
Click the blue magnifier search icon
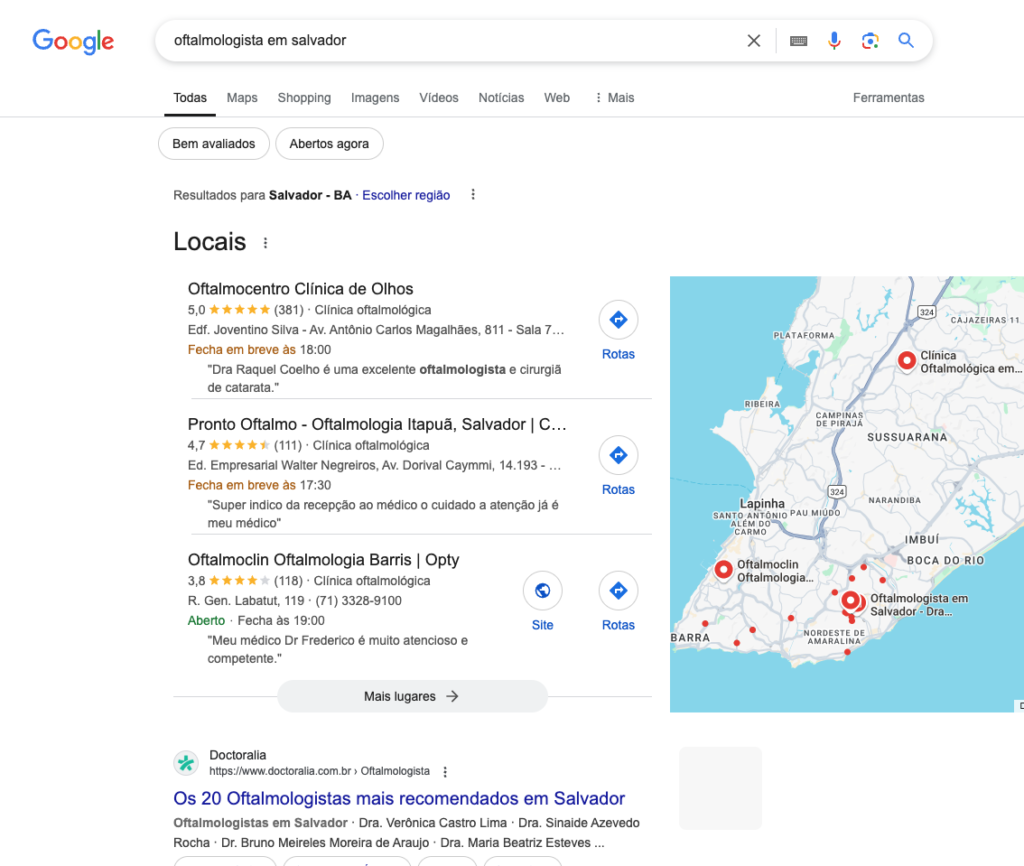(906, 40)
